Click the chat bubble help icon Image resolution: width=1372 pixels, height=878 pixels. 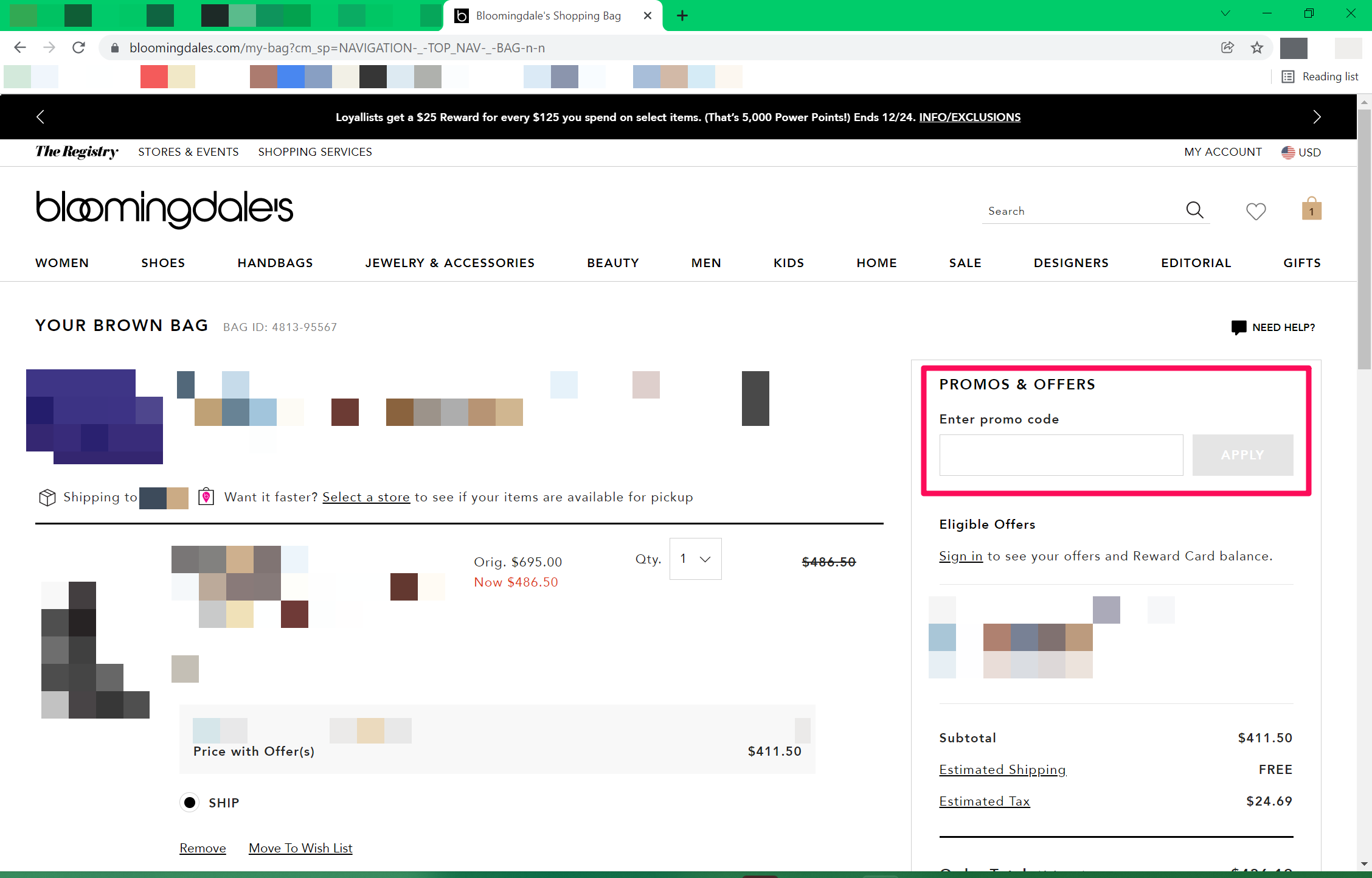[1239, 327]
